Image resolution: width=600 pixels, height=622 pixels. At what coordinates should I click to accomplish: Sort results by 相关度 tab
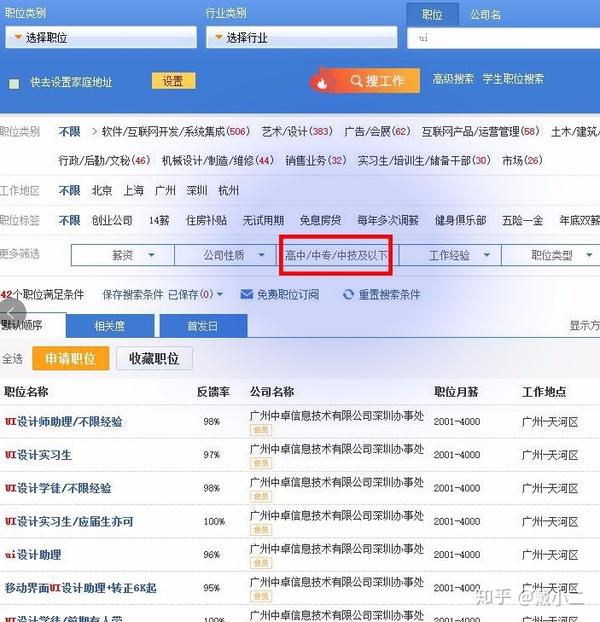(x=110, y=326)
